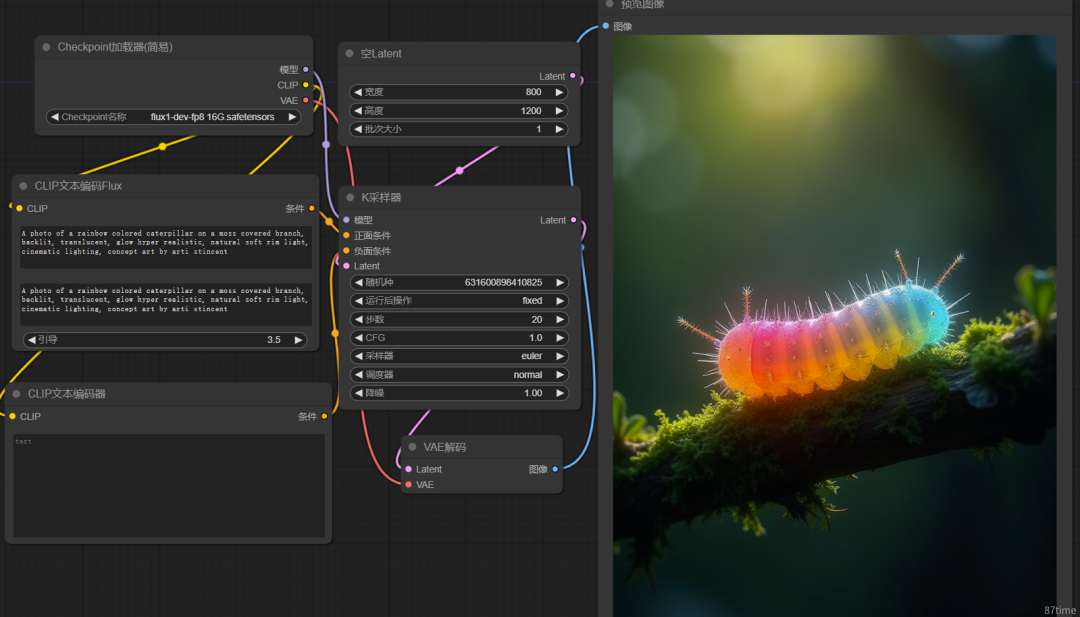This screenshot has height=617, width=1080.
Task: Click the VAE output socket on Checkpoint loader
Action: tap(306, 101)
